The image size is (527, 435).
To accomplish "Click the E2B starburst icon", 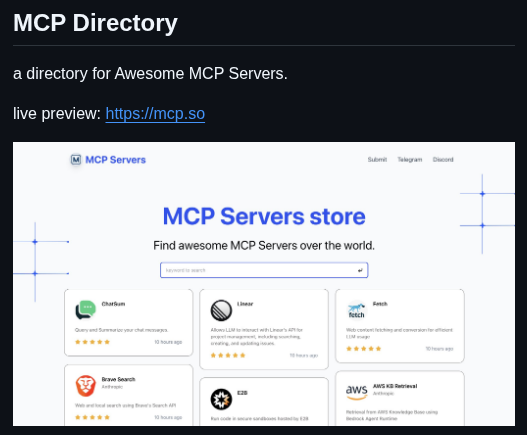I will (221, 399).
